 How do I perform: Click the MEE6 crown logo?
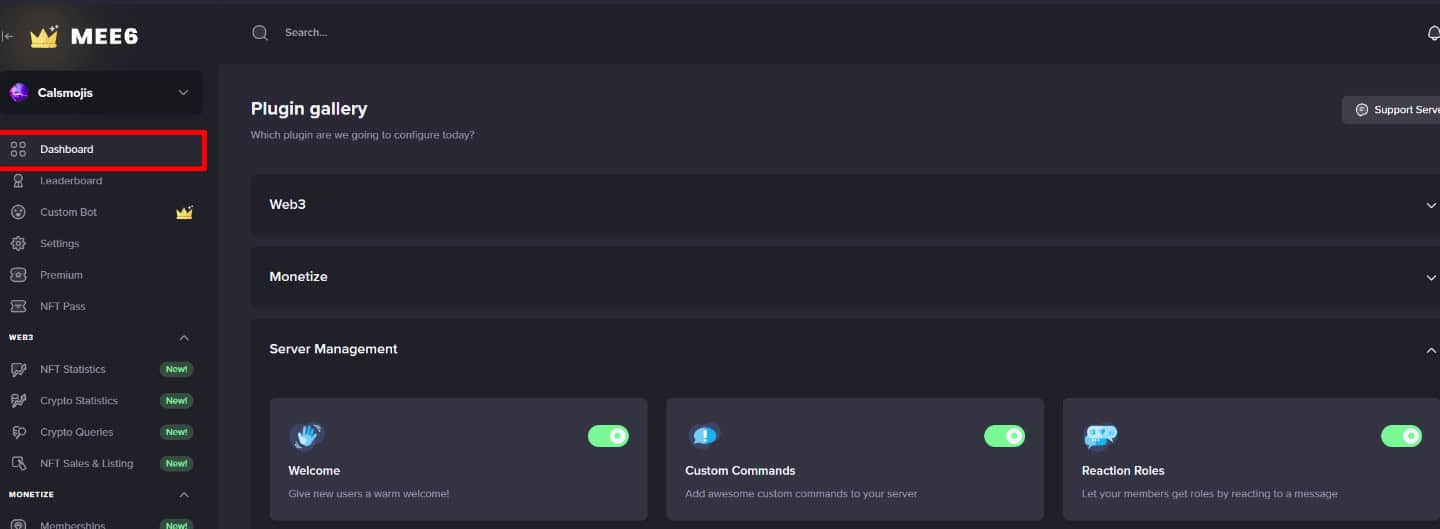tap(44, 37)
